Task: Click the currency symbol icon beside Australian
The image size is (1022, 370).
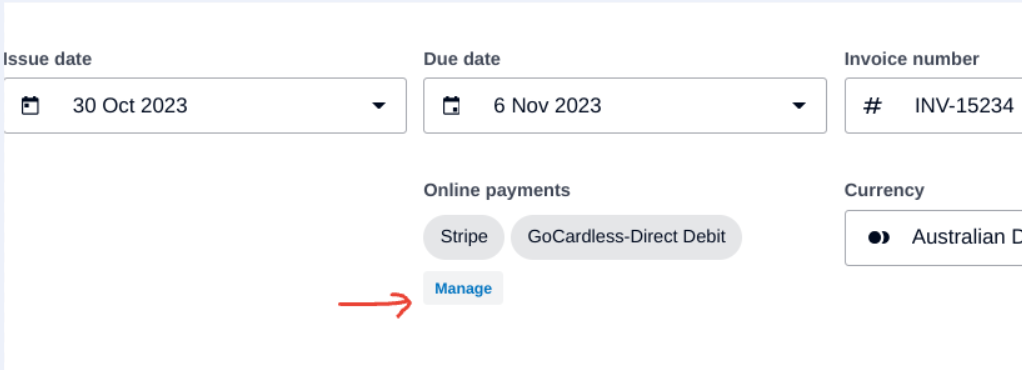Action: coord(879,238)
